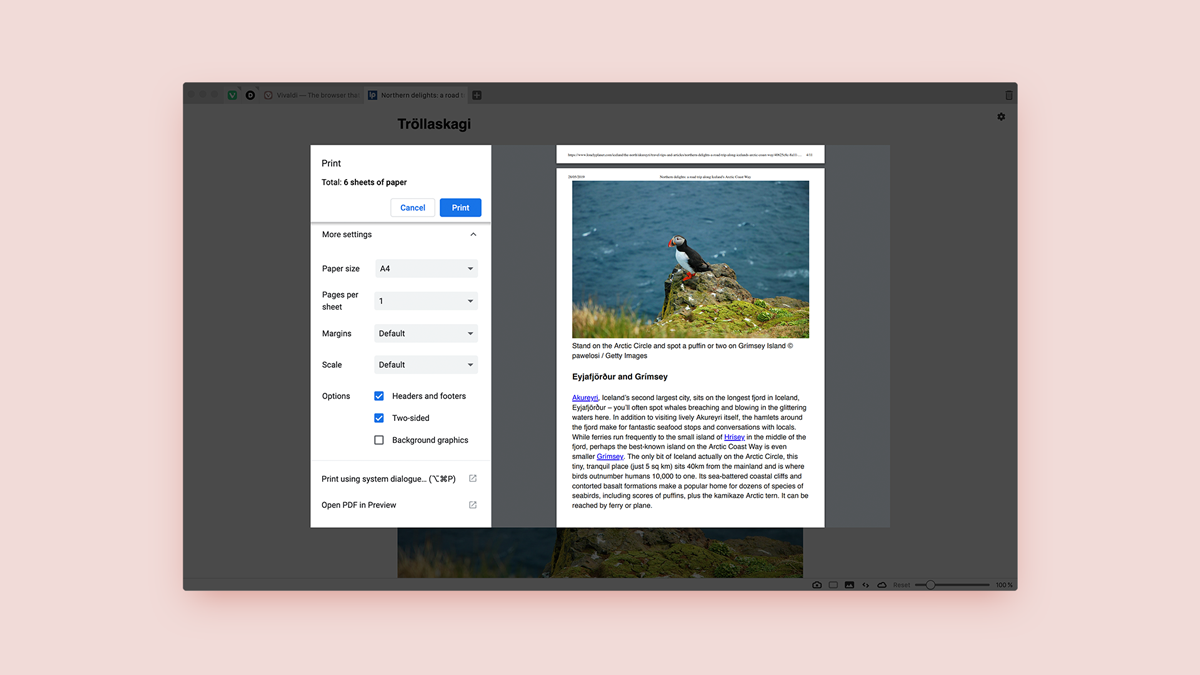Open the Paper size A4 dropdown

point(426,269)
